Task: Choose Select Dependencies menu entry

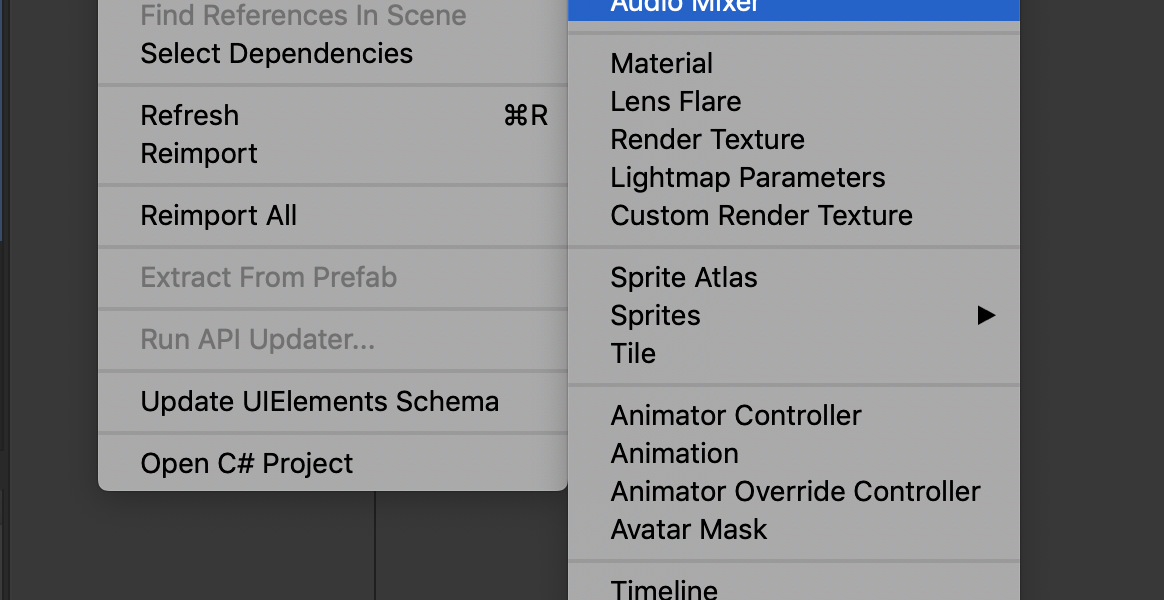Action: pyautogui.click(x=276, y=54)
